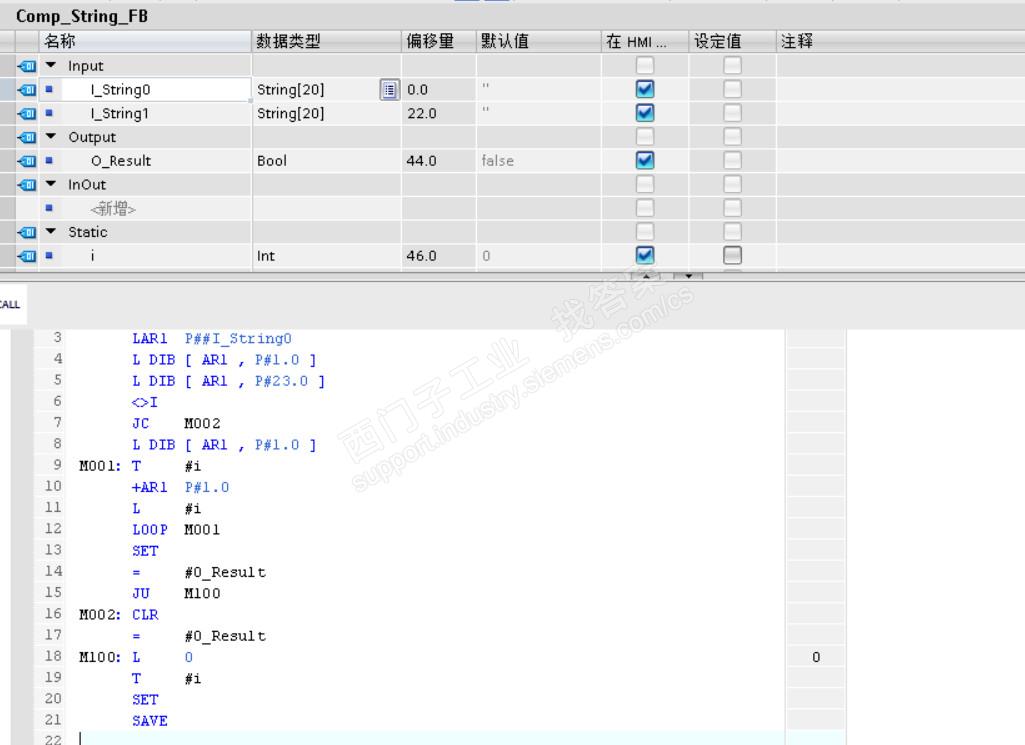Click the blue parameter marker beside I_String0
This screenshot has height=745, width=1025.
click(x=49, y=89)
